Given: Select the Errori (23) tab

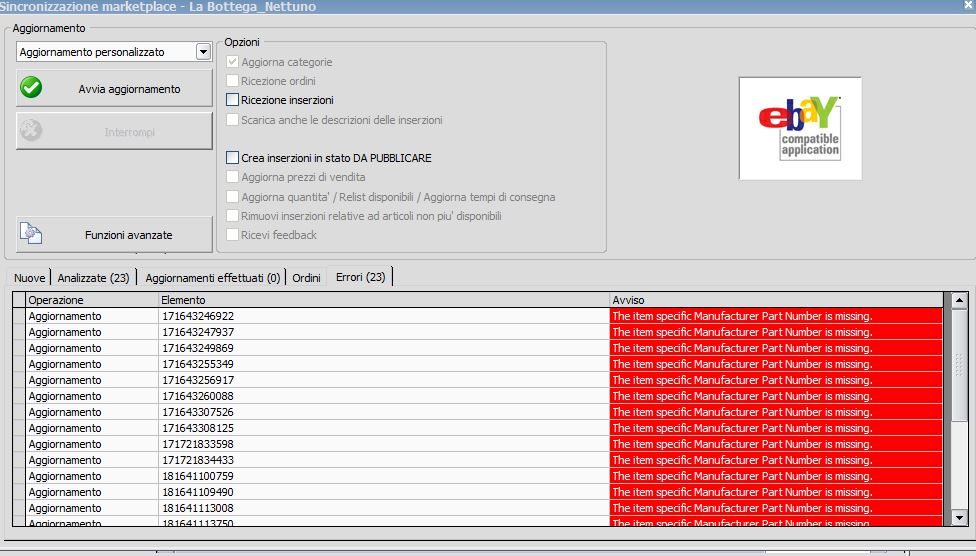Looking at the screenshot, I should pos(360,277).
